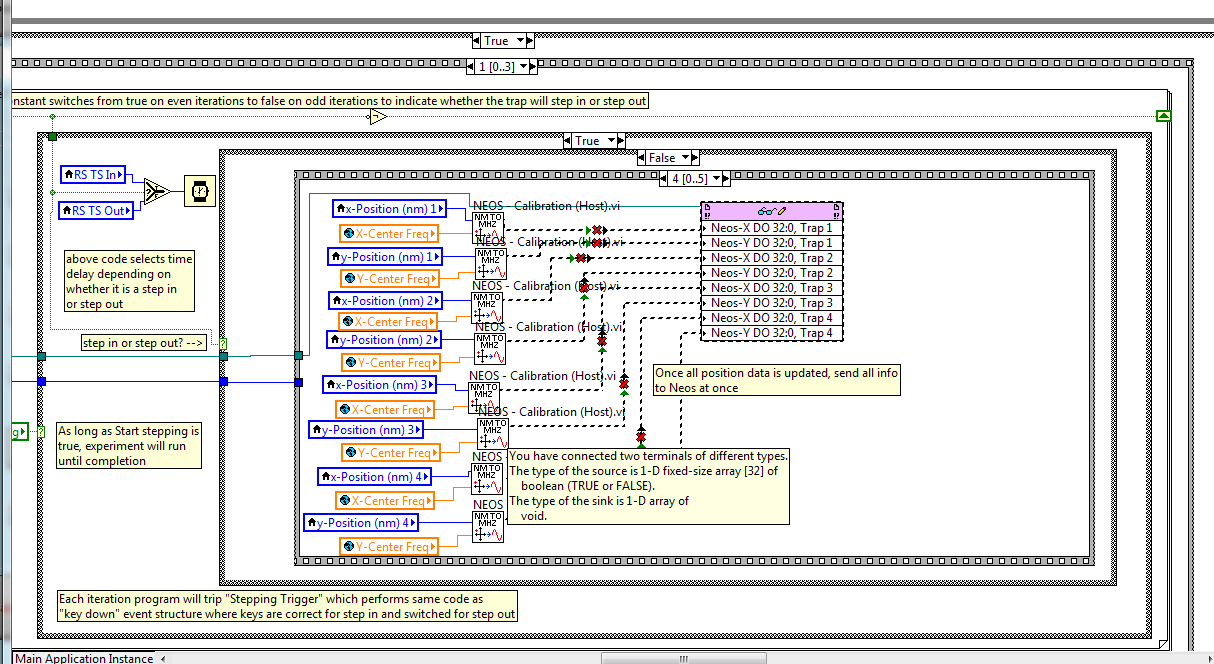Click 'Neos-Y DO 32:0, Trap 2' I/O item

coord(771,273)
